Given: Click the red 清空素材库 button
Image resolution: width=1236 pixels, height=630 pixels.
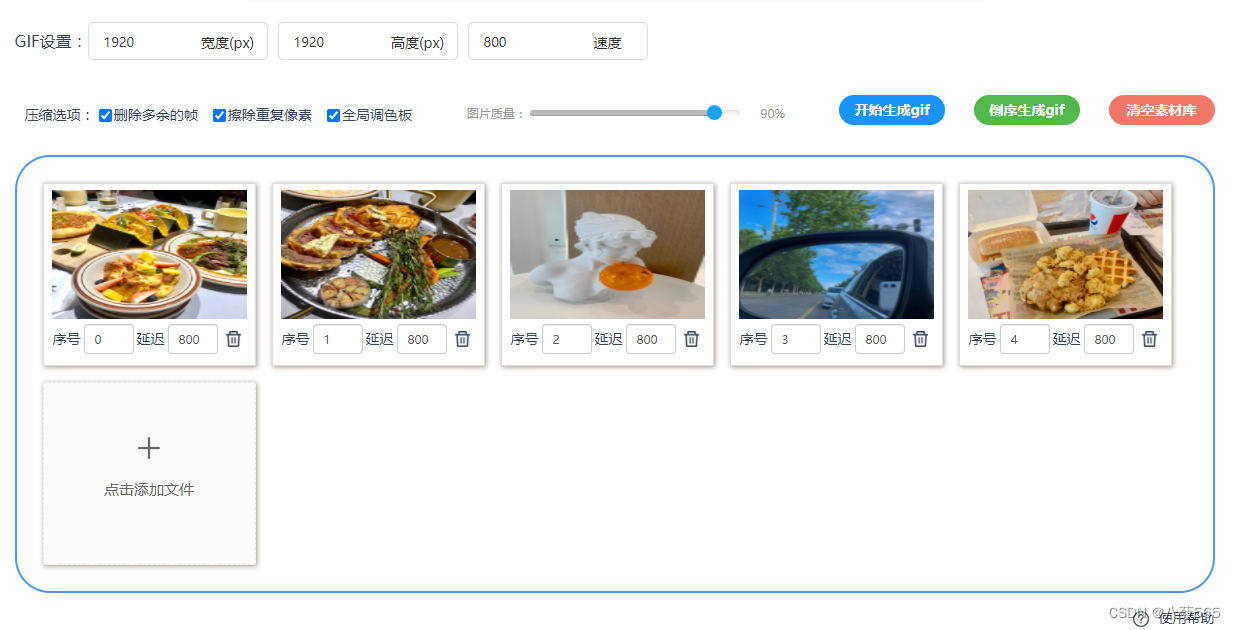Looking at the screenshot, I should 1161,111.
